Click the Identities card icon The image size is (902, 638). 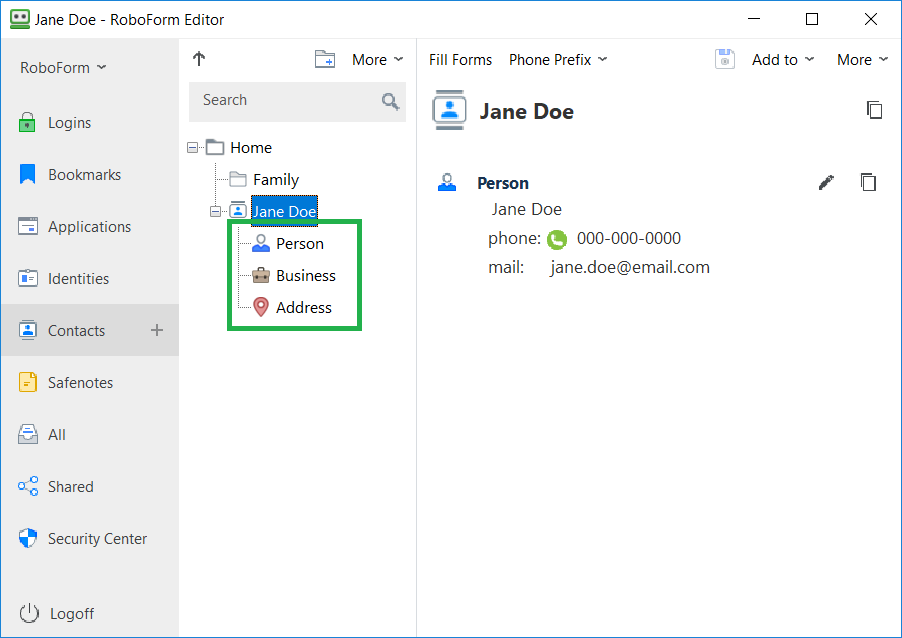[x=28, y=278]
